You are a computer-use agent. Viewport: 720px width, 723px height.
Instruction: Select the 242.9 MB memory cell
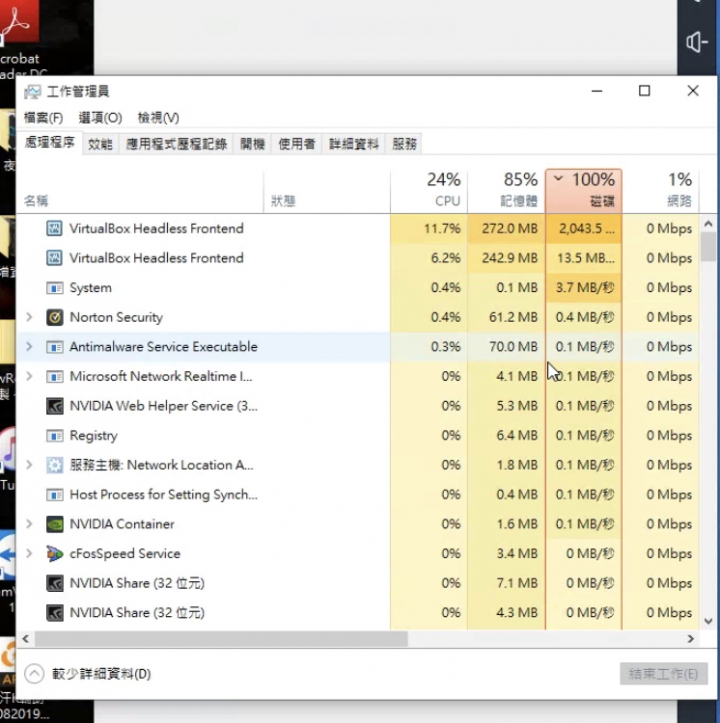coord(506,258)
